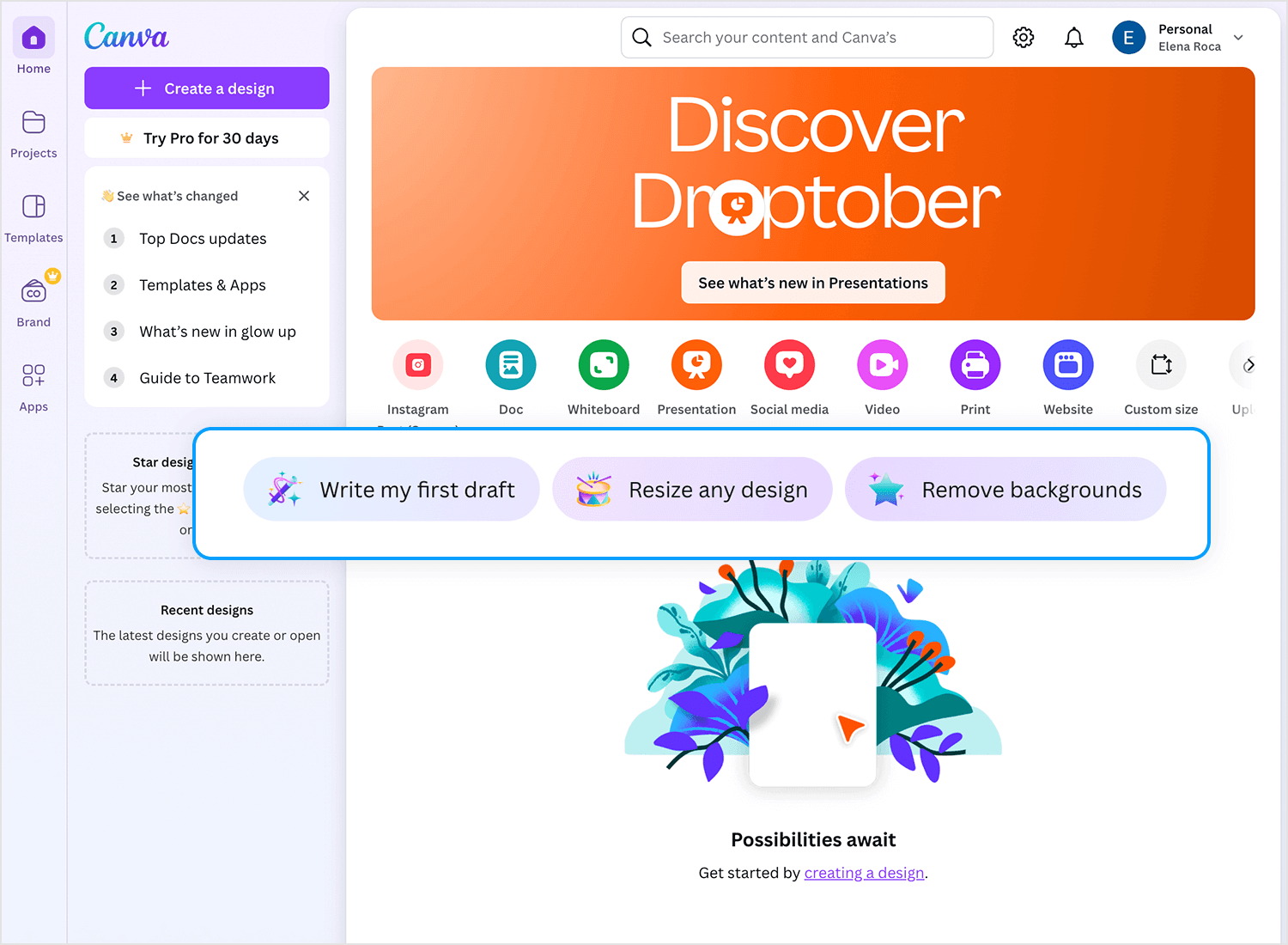Image resolution: width=1288 pixels, height=945 pixels.
Task: Open the Templates sidebar icon
Action: 33,207
